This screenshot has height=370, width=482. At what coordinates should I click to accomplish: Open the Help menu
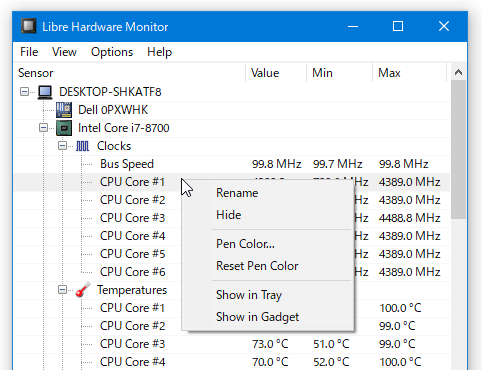160,52
